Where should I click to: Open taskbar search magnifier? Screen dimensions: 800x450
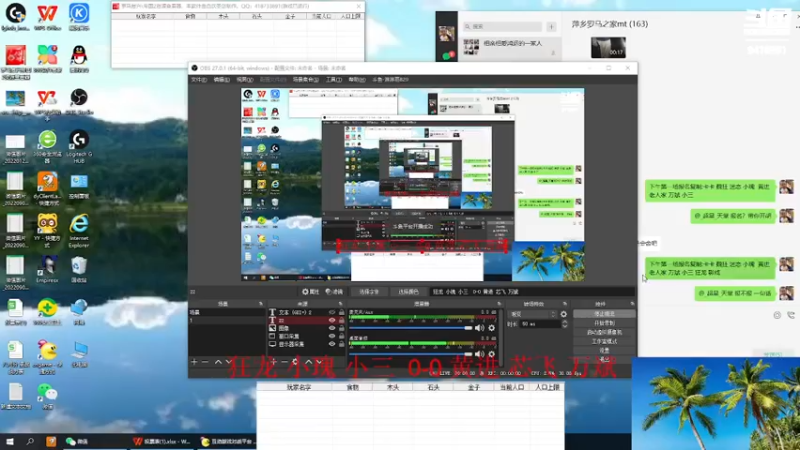30,441
